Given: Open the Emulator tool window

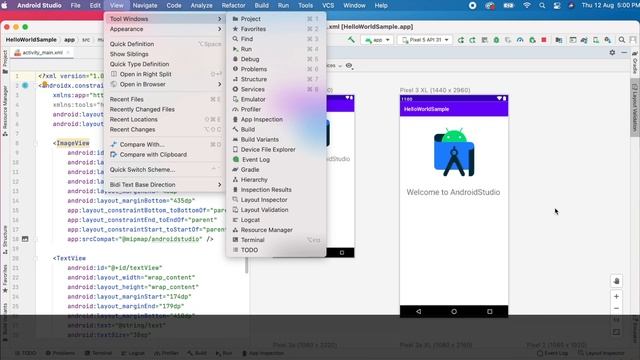Looking at the screenshot, I should point(276,99).
